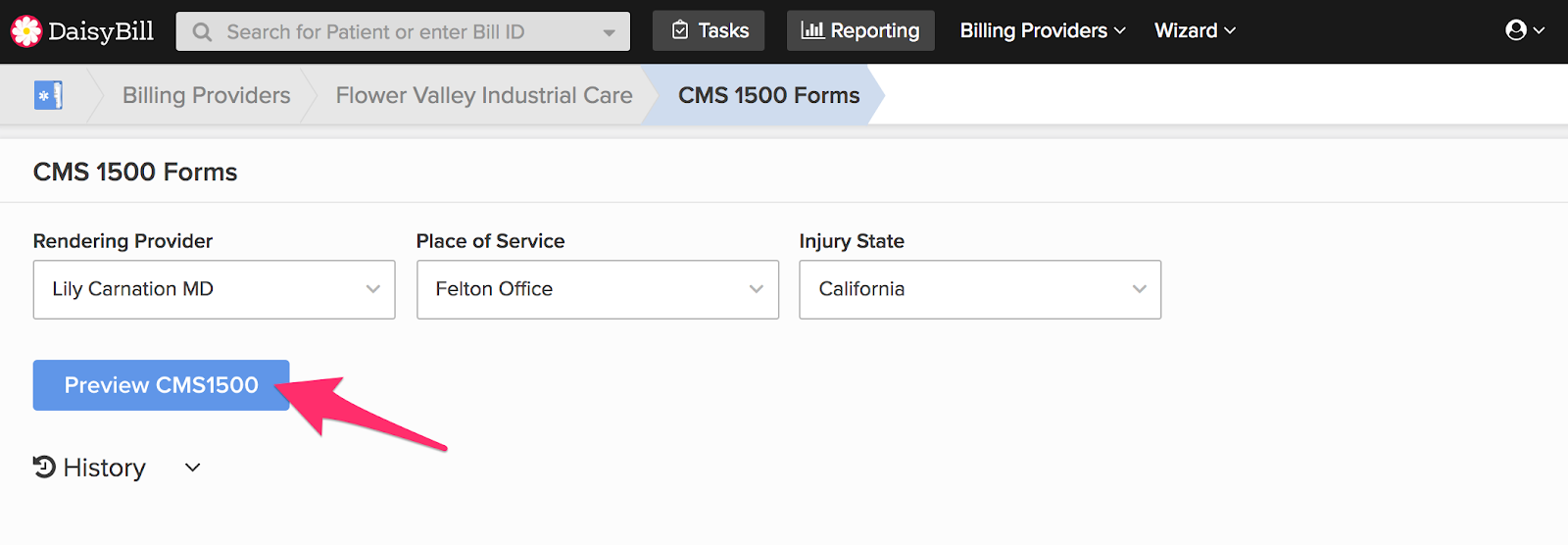This screenshot has width=1568, height=545.
Task: Open the Rendering Provider dropdown
Action: pos(214,289)
